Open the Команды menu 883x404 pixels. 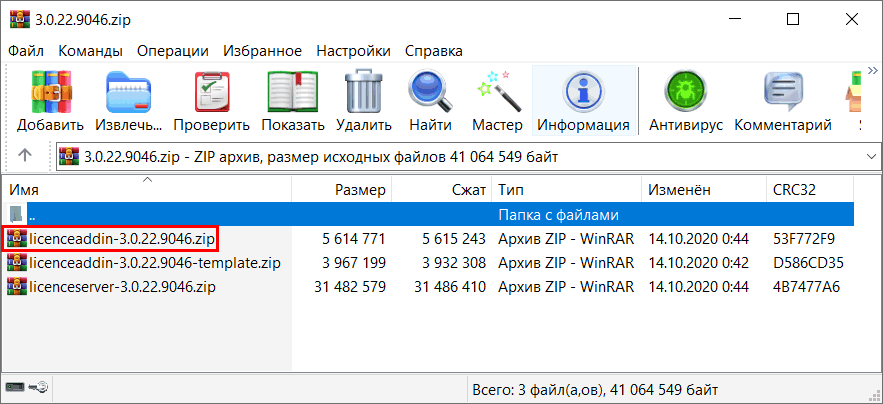click(x=91, y=51)
